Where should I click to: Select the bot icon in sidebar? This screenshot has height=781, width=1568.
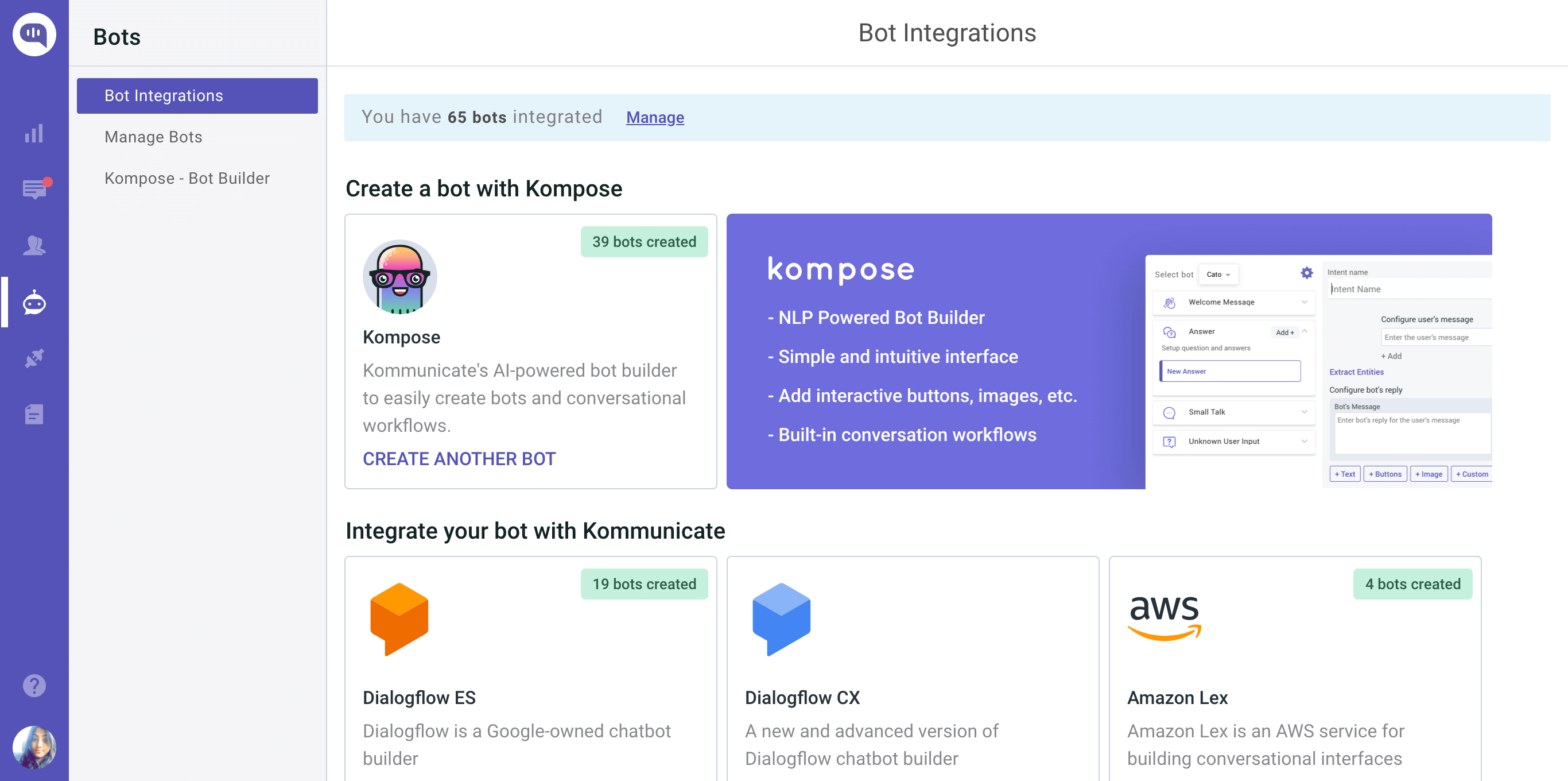tap(34, 302)
